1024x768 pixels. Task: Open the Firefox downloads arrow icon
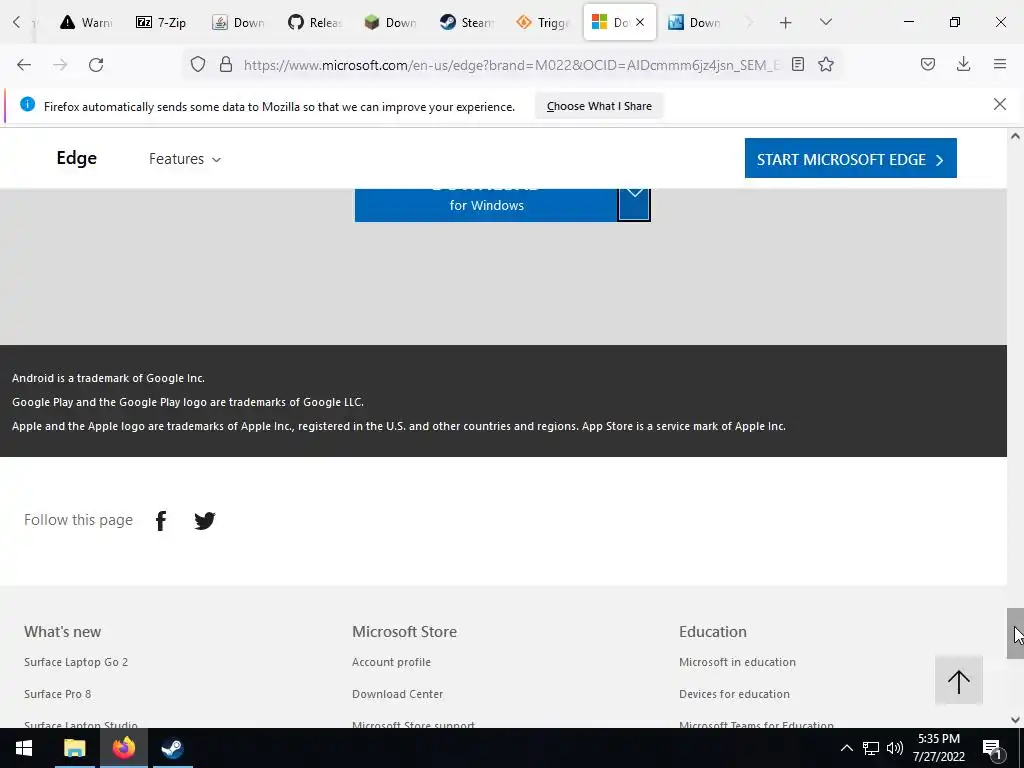click(963, 64)
